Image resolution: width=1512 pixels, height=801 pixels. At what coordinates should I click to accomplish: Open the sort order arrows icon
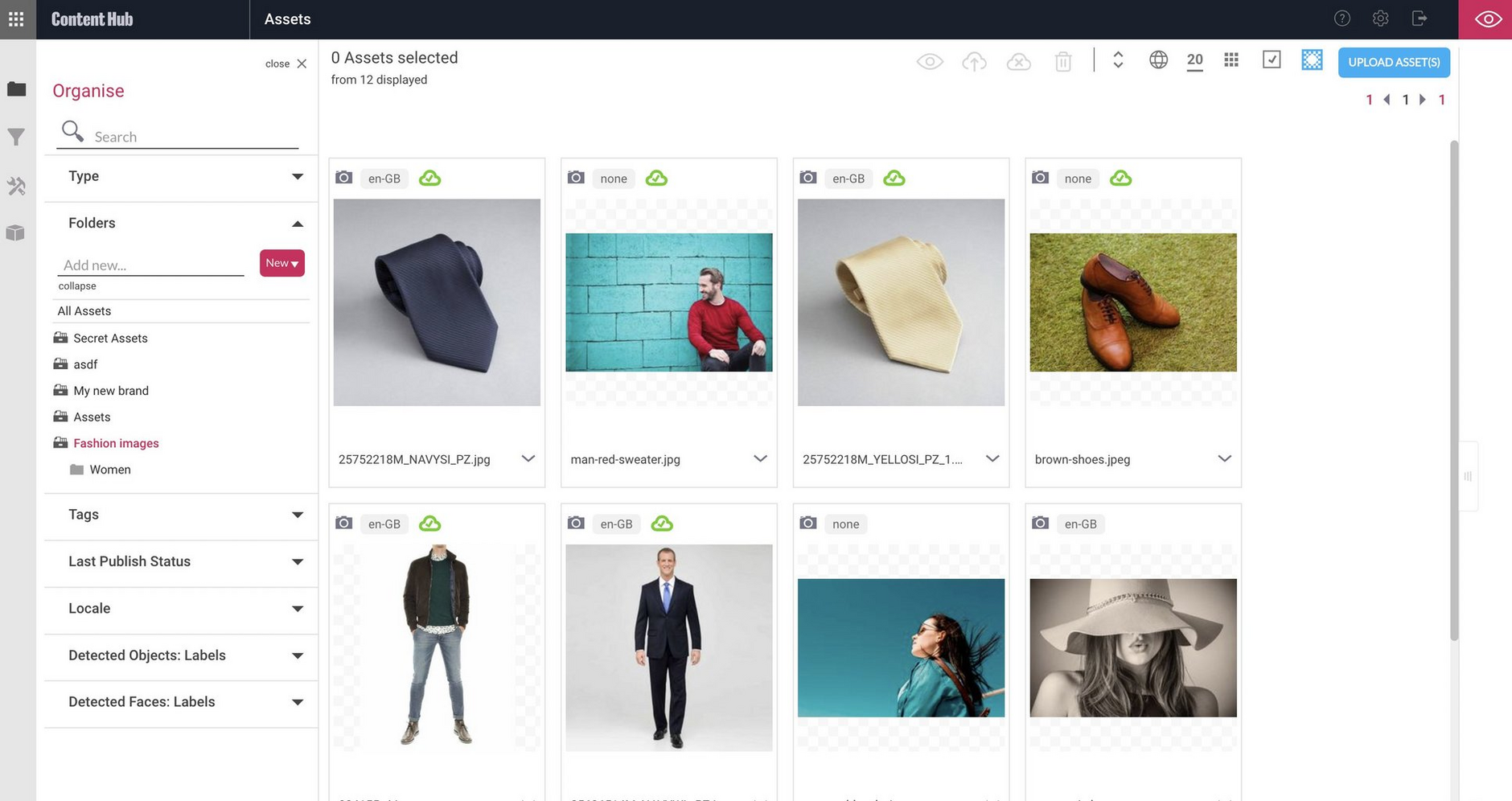point(1118,60)
